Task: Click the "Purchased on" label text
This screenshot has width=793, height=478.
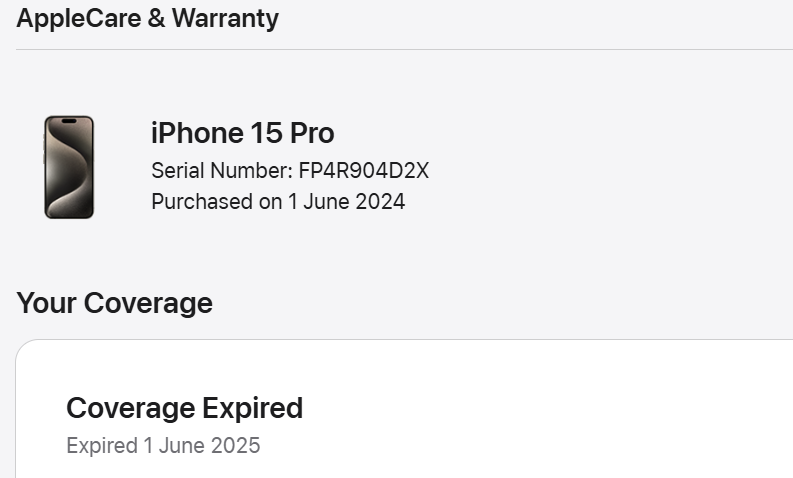Action: (x=216, y=201)
